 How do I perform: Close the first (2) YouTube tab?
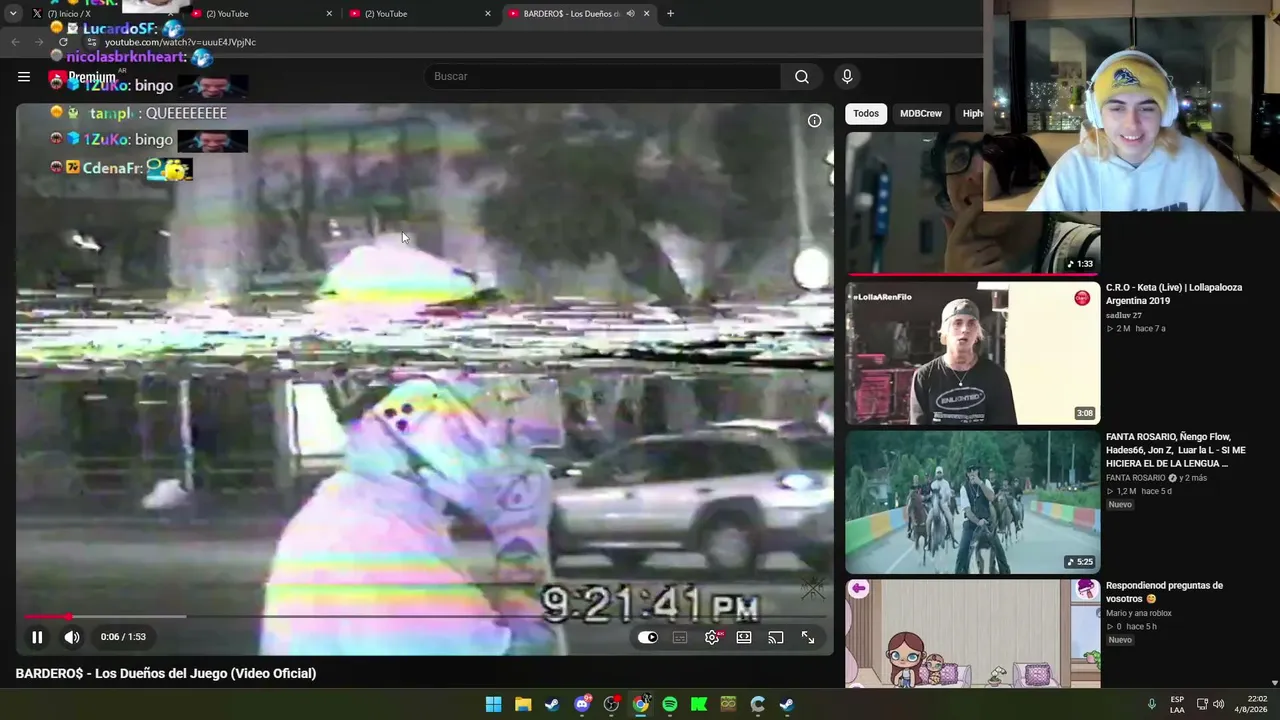[x=329, y=13]
